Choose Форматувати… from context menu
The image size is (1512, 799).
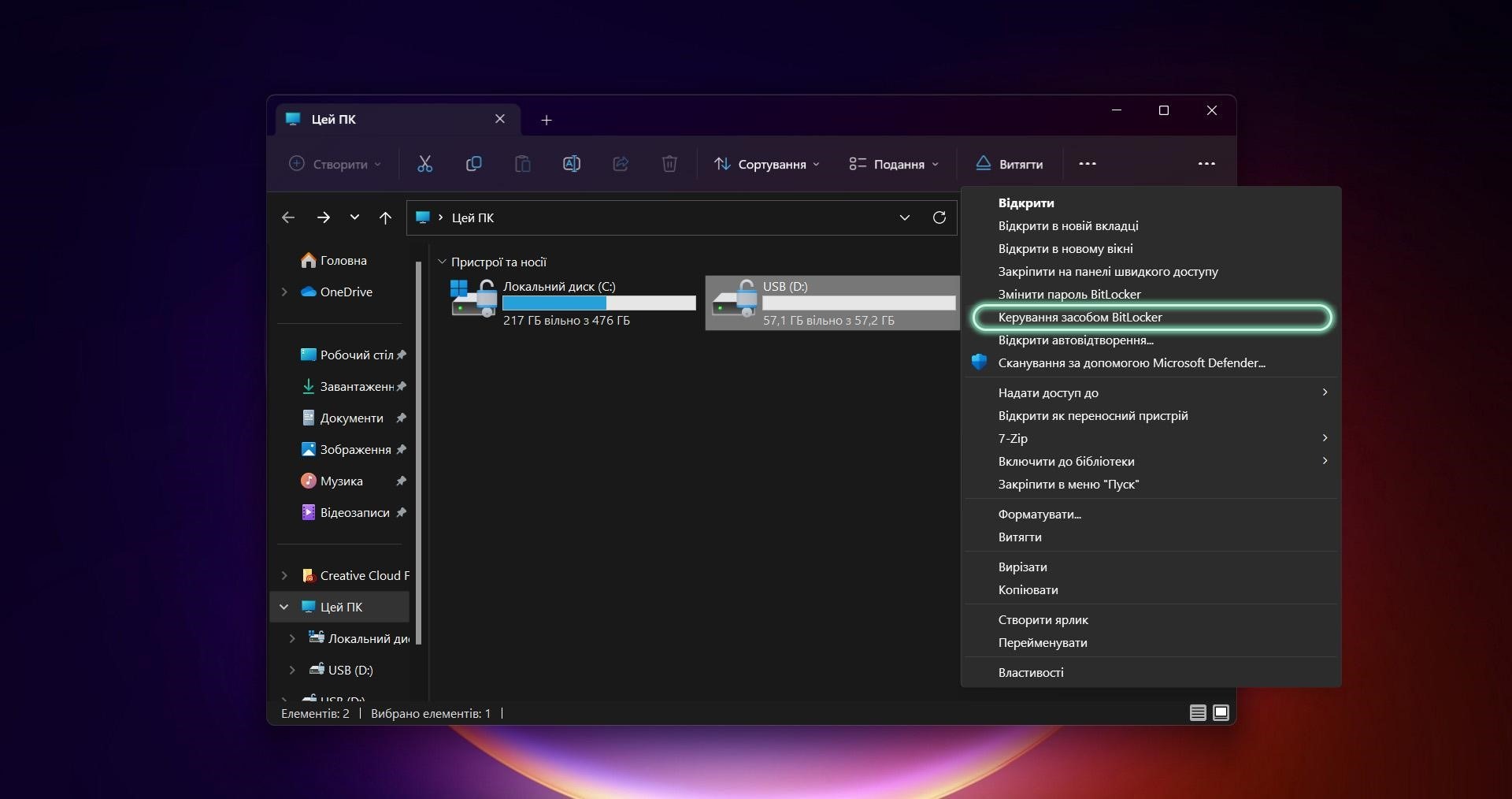coord(1039,515)
